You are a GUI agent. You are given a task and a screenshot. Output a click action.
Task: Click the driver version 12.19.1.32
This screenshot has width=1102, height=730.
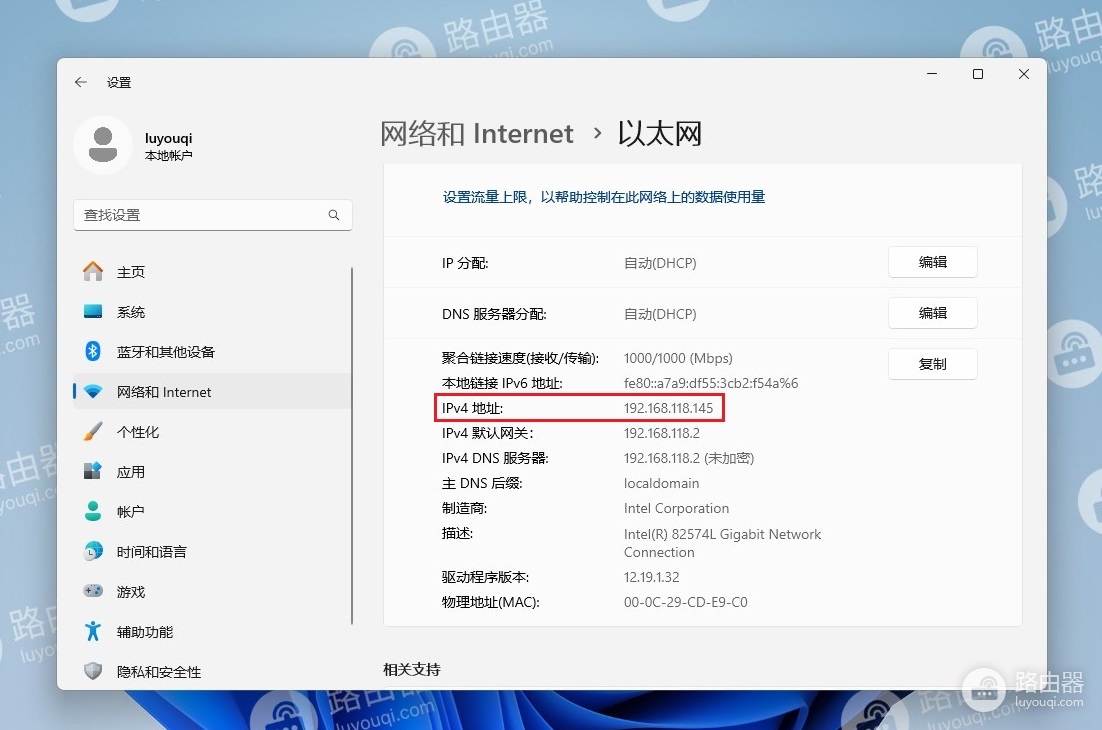(652, 577)
